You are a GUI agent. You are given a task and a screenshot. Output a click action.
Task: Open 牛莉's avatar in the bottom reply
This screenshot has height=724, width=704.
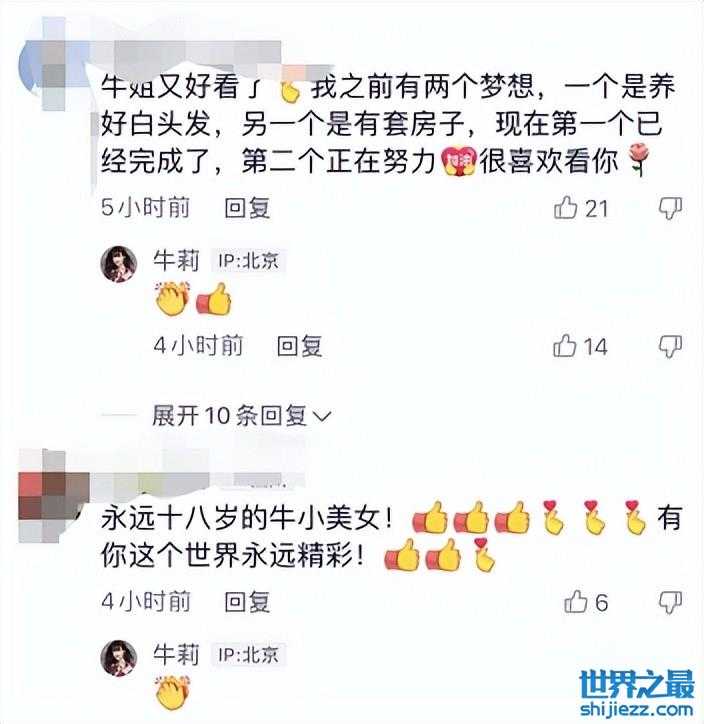pyautogui.click(x=119, y=658)
